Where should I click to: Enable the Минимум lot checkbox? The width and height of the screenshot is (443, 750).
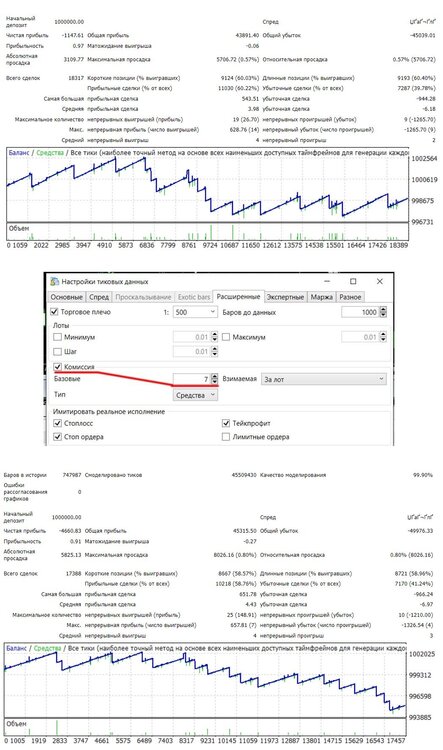pos(57,337)
